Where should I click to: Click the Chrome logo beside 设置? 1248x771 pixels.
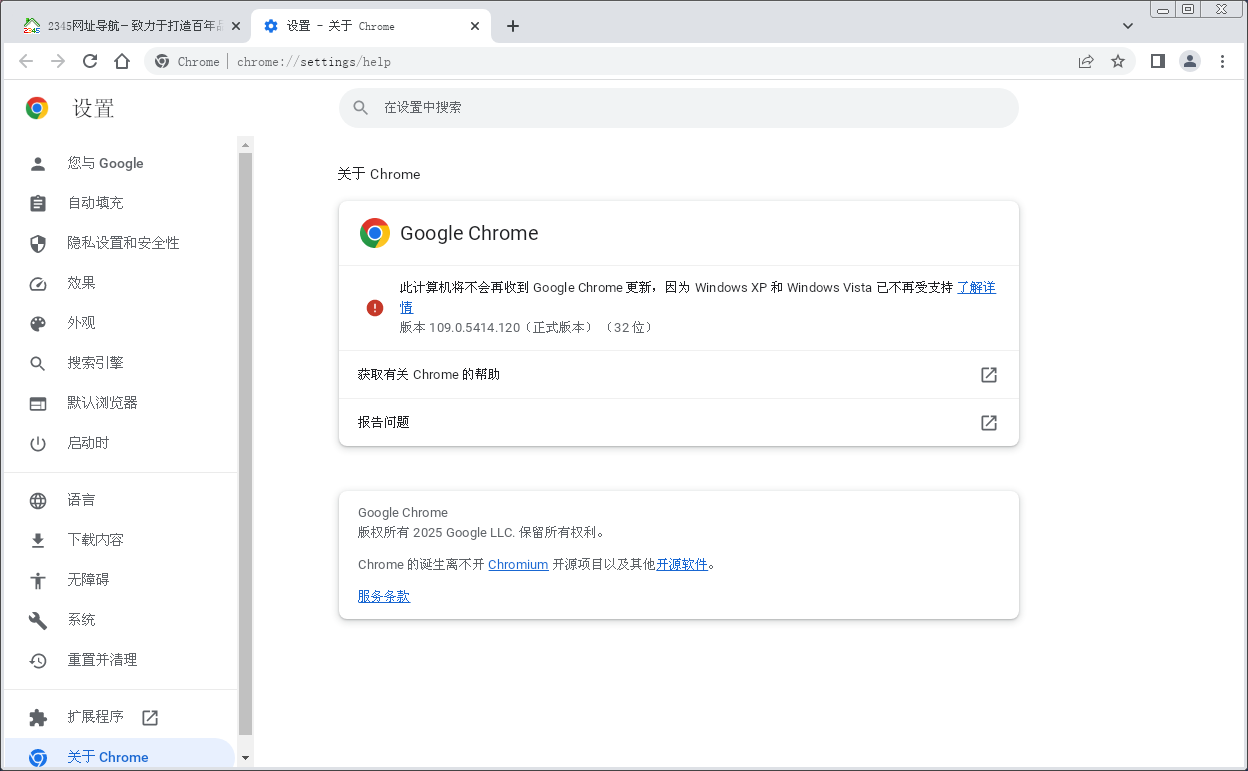point(37,108)
